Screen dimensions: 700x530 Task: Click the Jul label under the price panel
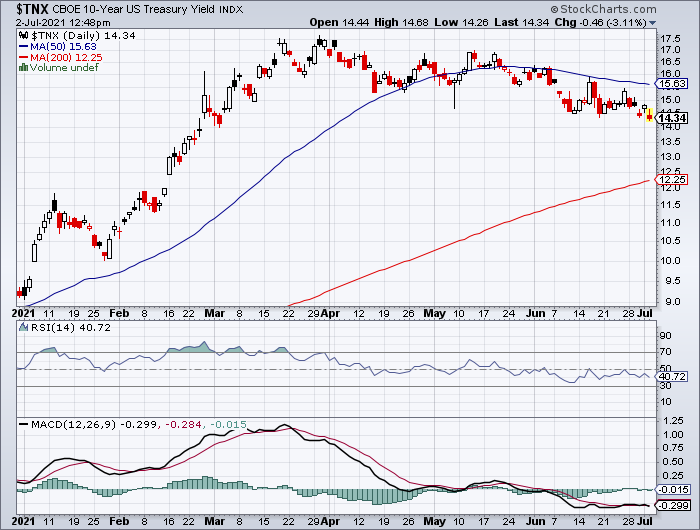coord(645,313)
